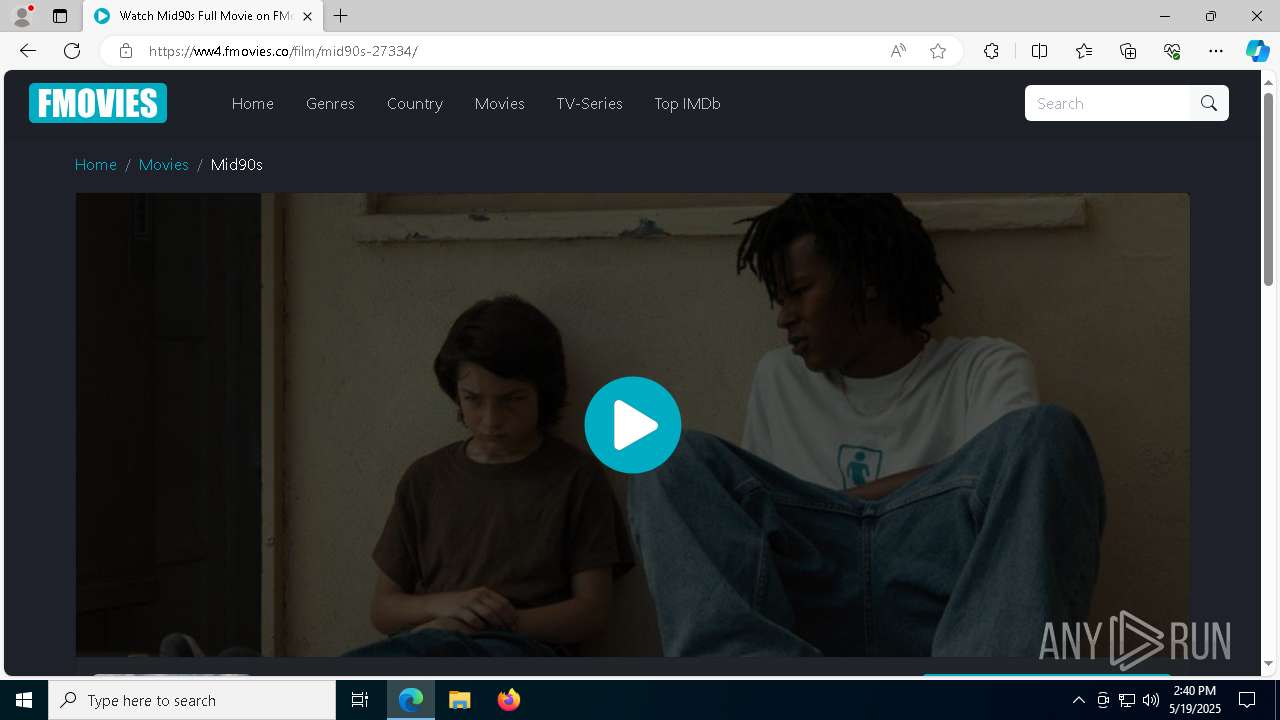Open the Windows Start menu
Viewport: 1280px width, 720px height.
click(24, 700)
